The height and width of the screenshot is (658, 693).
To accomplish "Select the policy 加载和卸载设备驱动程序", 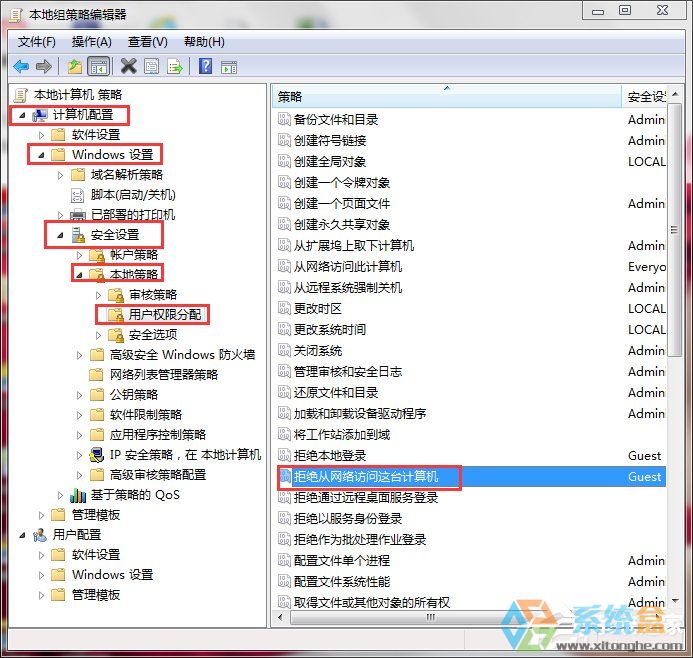I will [360, 414].
